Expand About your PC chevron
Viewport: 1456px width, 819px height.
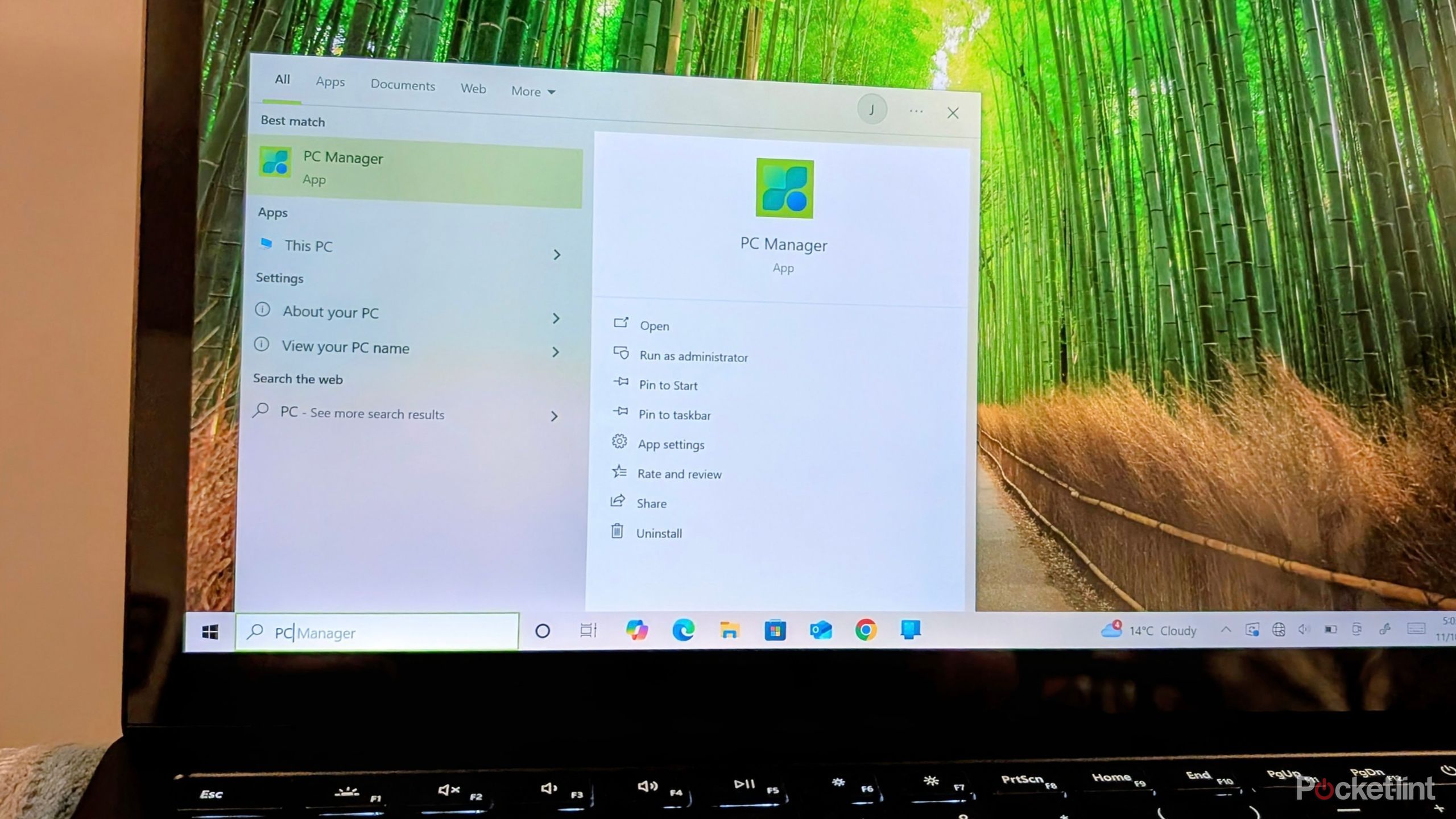[556, 318]
